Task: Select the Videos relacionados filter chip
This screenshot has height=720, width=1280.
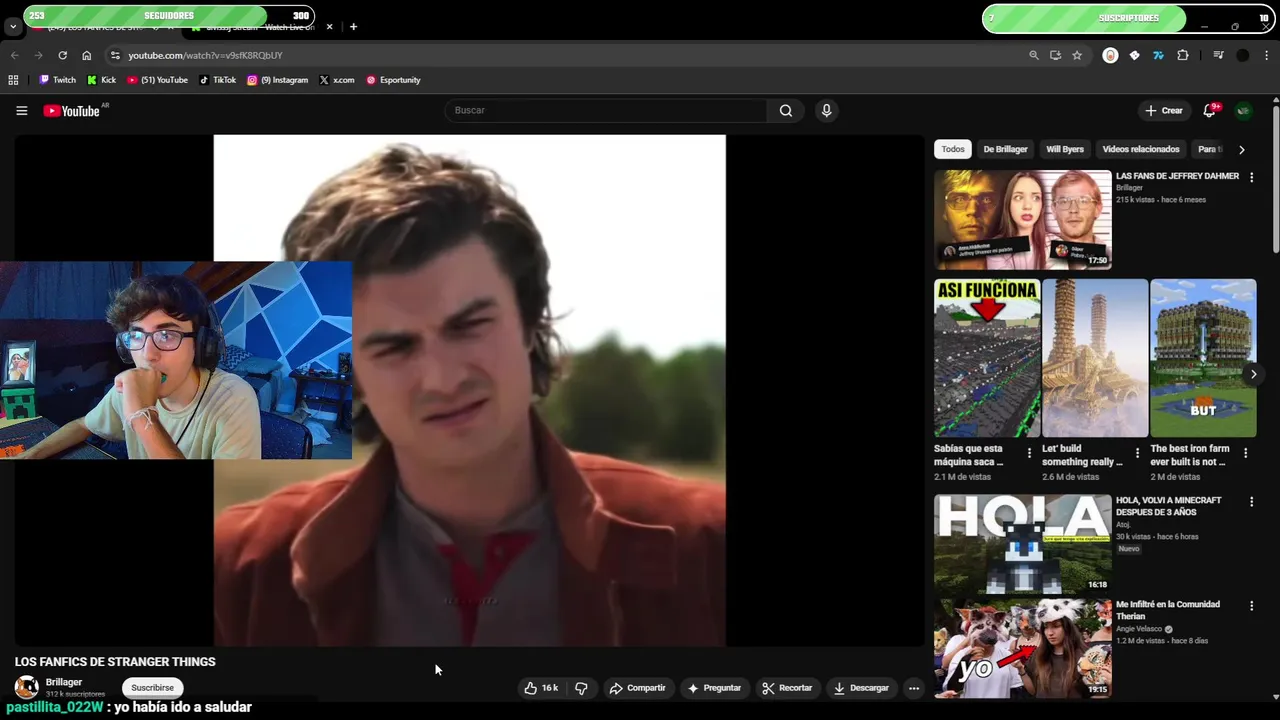Action: [x=1141, y=149]
